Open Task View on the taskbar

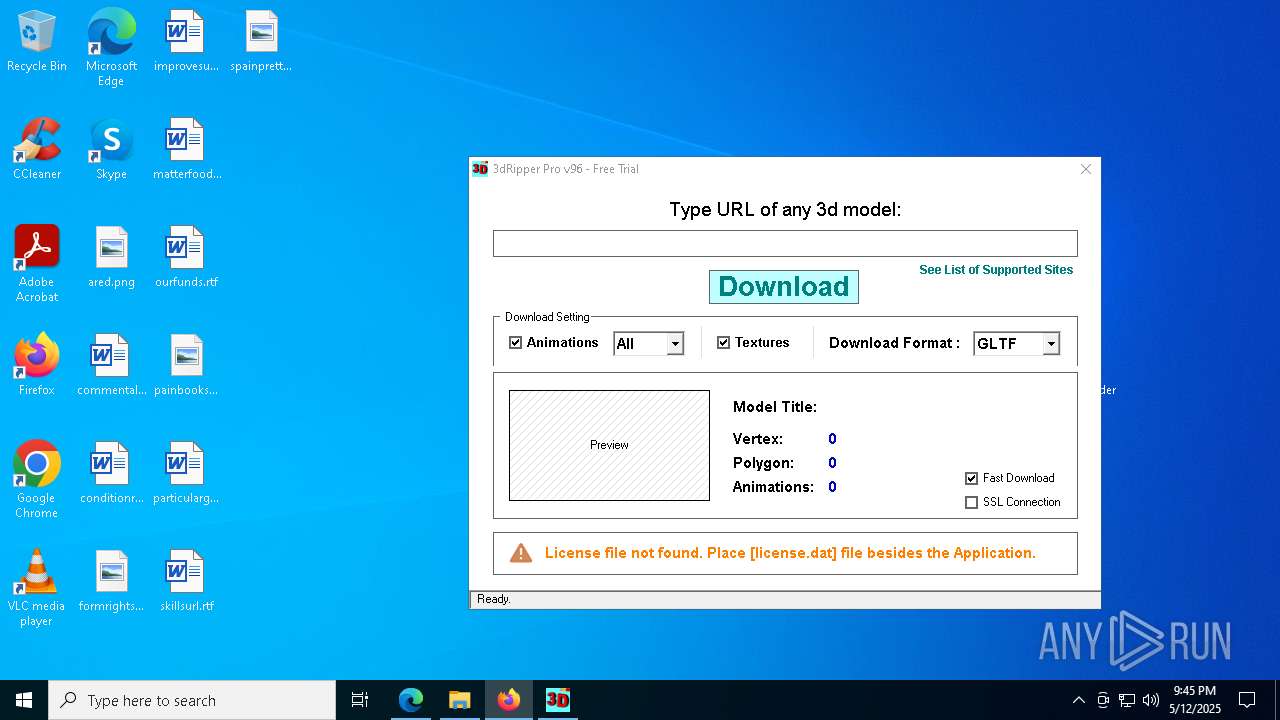pyautogui.click(x=360, y=700)
